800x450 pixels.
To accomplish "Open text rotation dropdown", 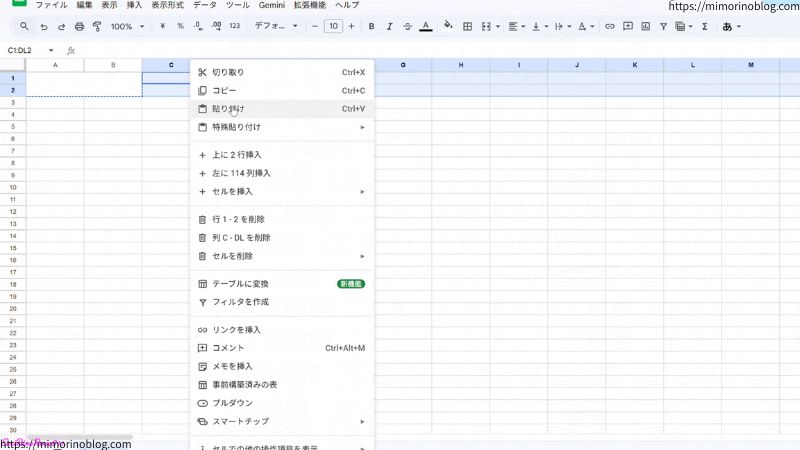I will [x=586, y=27].
